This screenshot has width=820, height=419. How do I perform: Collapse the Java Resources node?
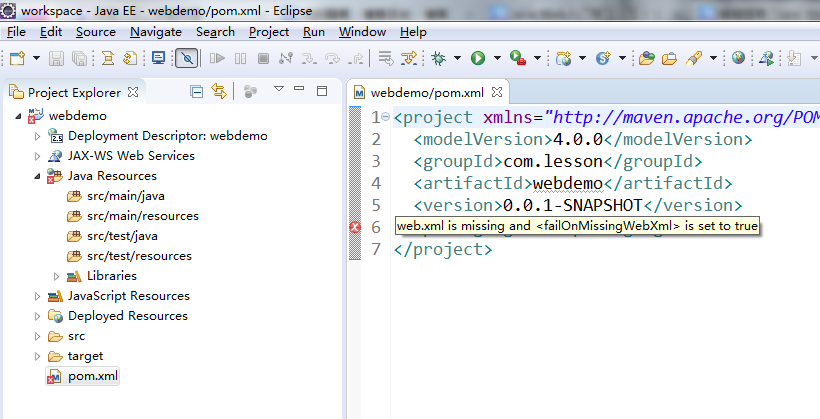tap(37, 176)
